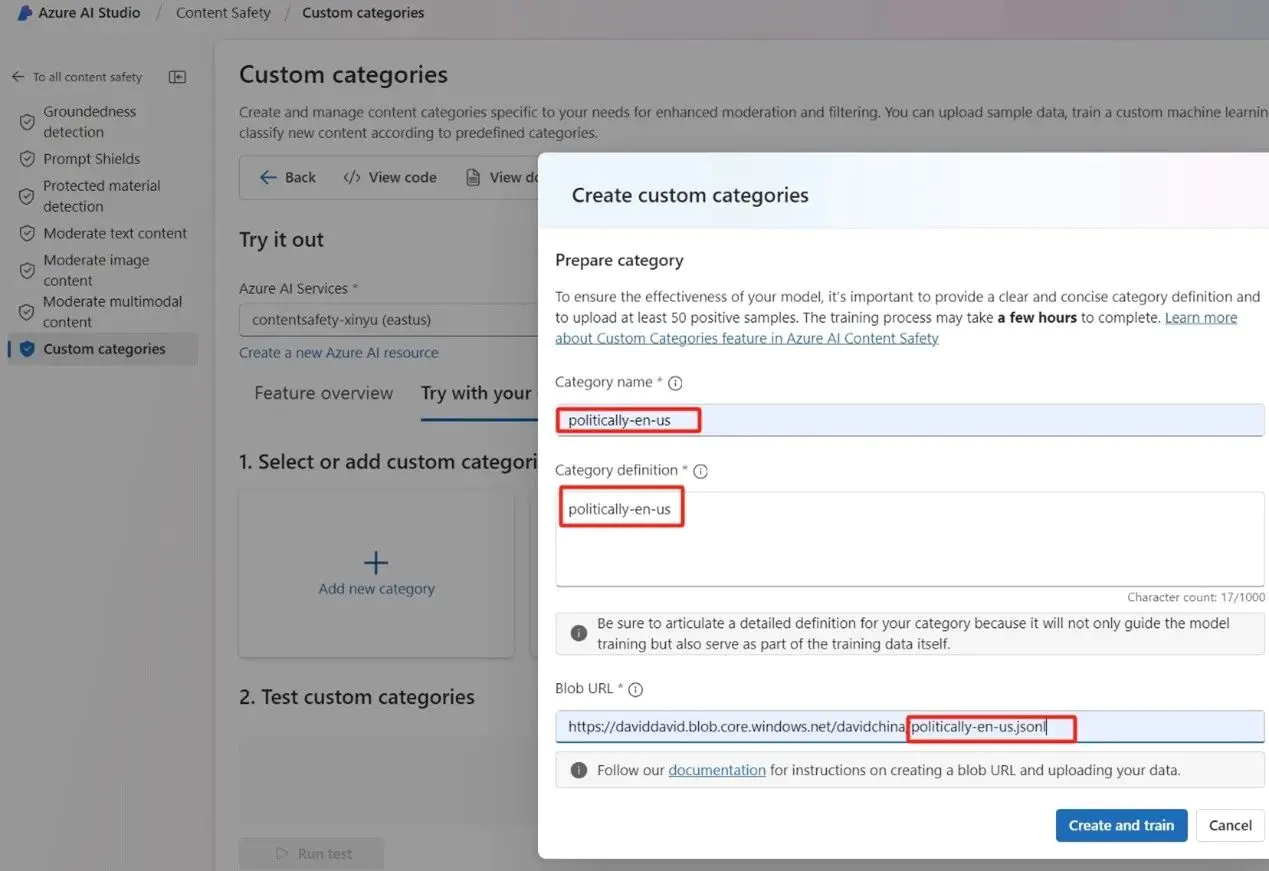Click the info icon next to Blob URL
Viewport: 1269px width, 871px height.
tap(635, 689)
